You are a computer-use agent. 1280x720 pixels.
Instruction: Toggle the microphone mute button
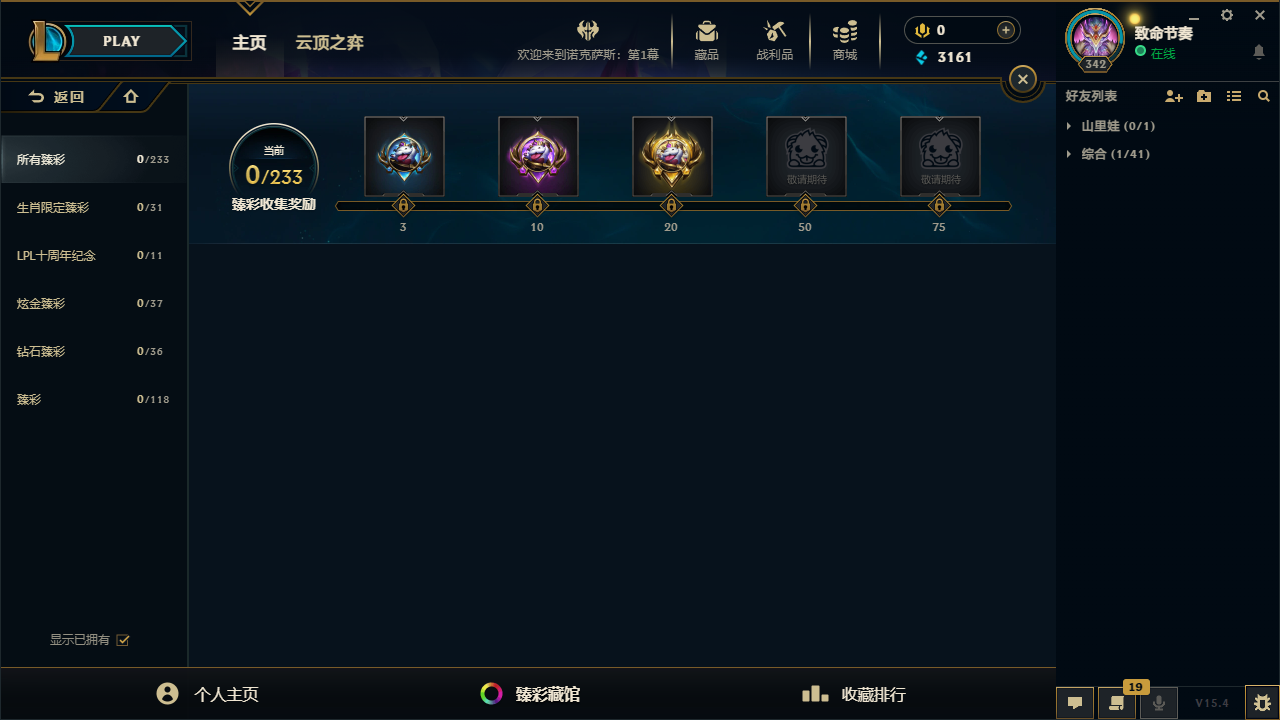point(1159,703)
